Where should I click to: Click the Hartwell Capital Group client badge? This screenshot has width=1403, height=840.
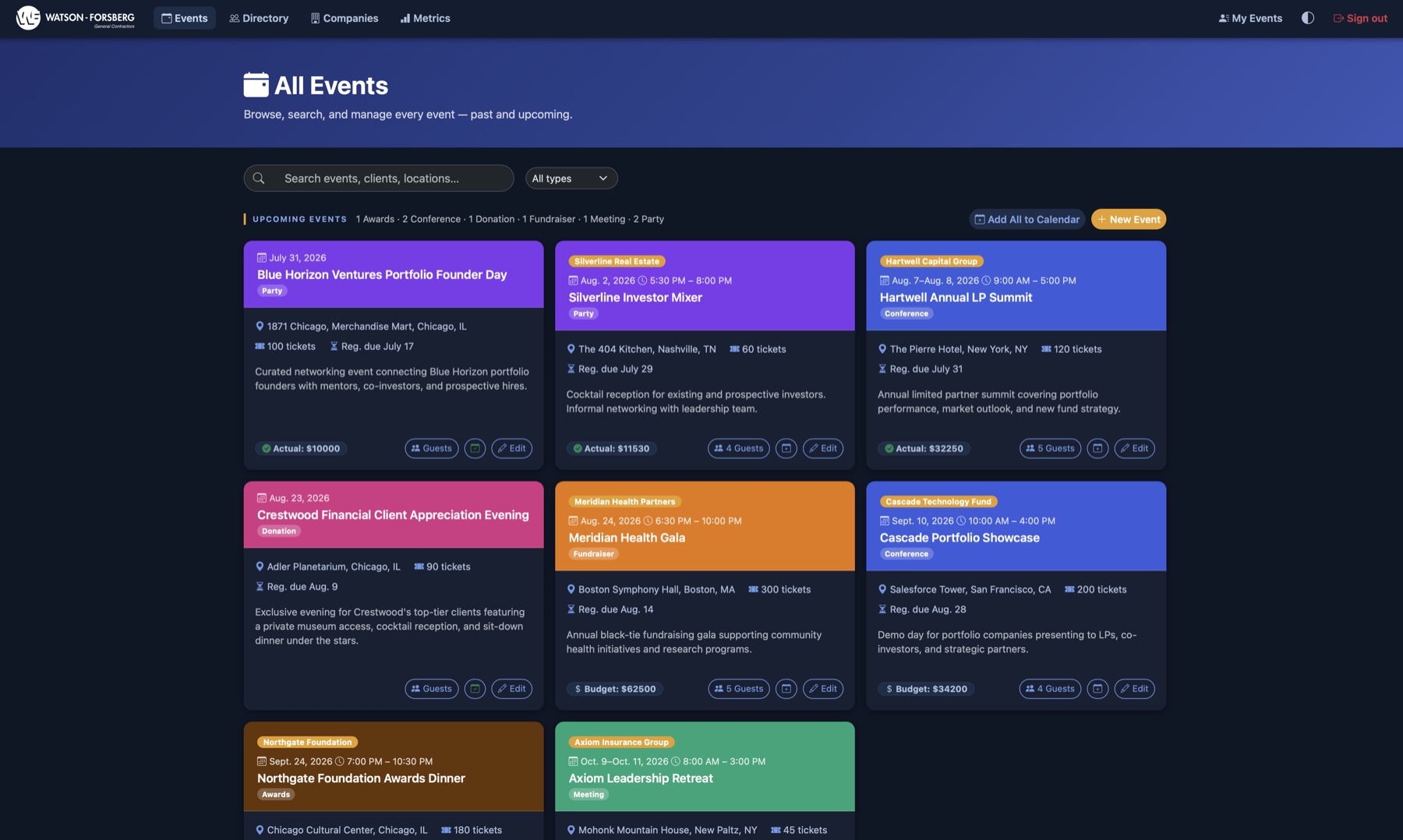[931, 262]
